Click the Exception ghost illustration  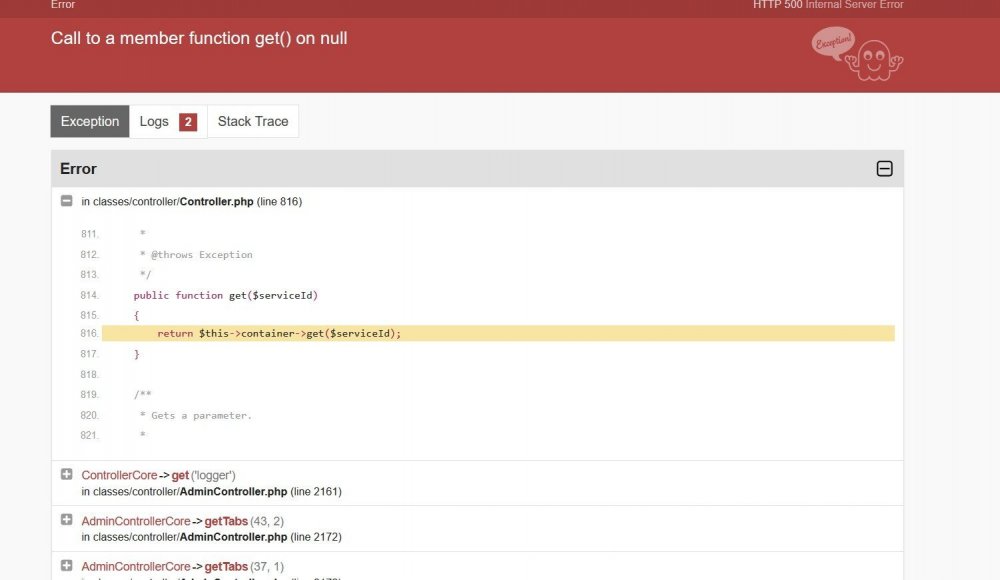857,54
